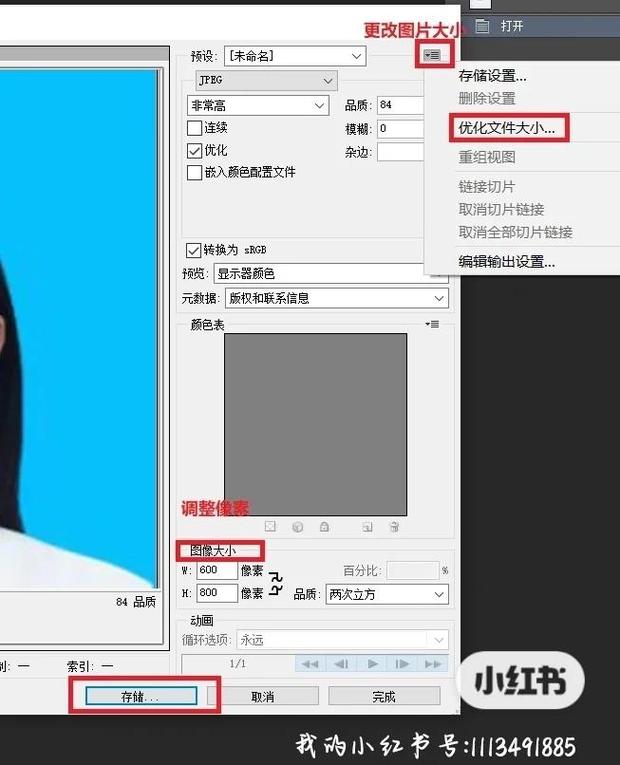Step to the previous animation frame
Screen dimensions: 620x765
(x=341, y=664)
